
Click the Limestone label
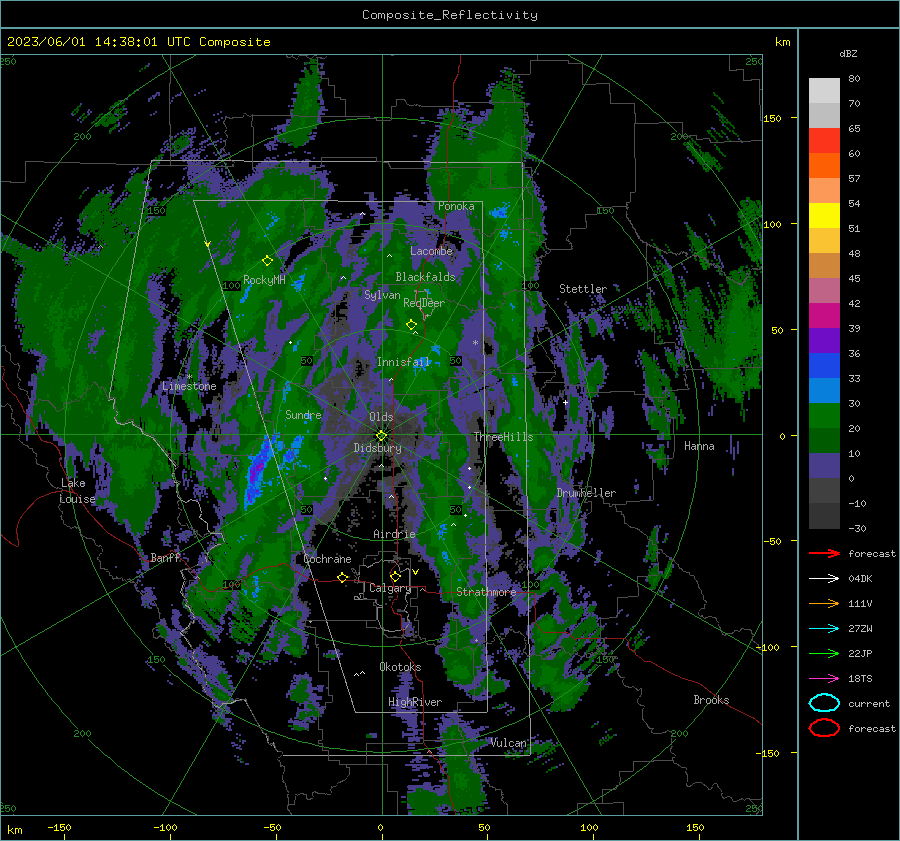(189, 386)
